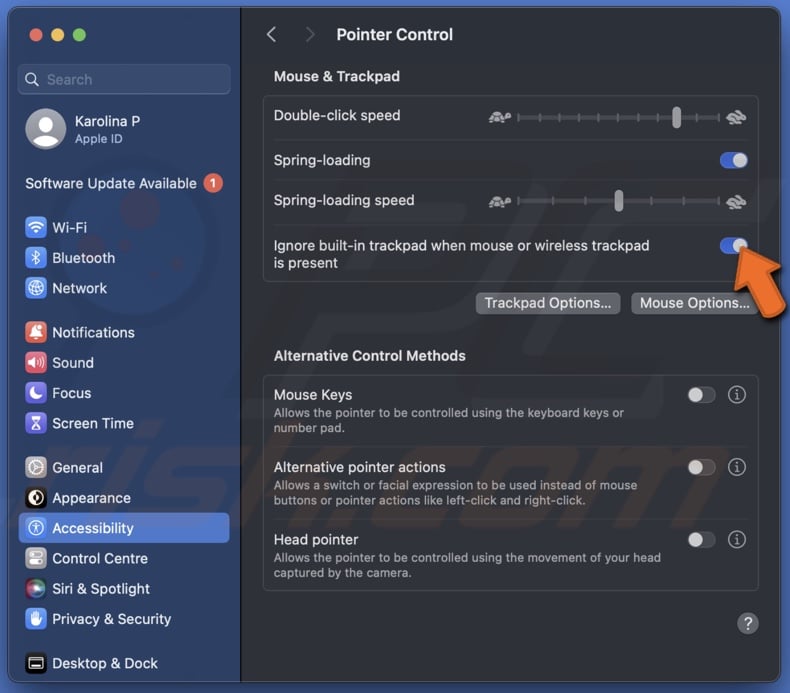Toggle Alternative pointer actions switch
The image size is (790, 693).
point(701,467)
